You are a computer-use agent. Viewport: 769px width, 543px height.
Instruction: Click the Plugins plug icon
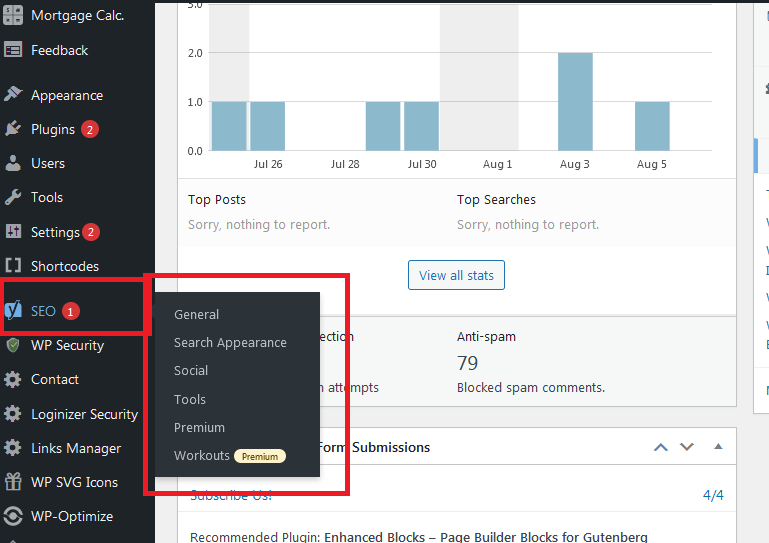click(x=13, y=129)
